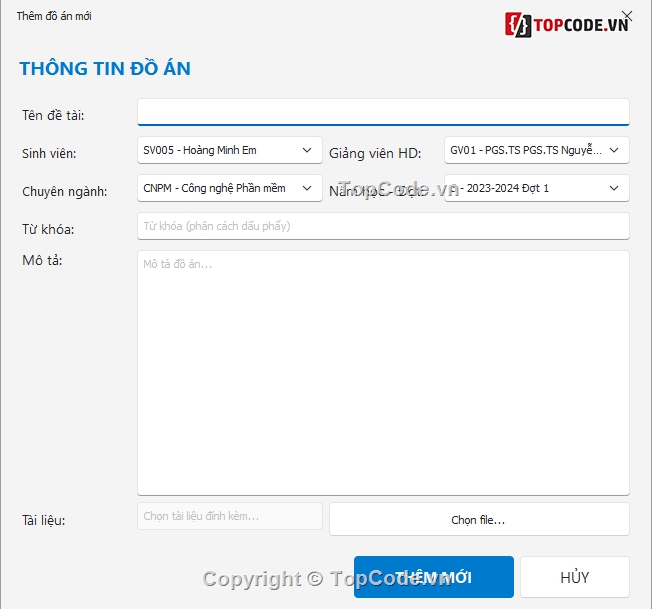Click the Giảng viên HD label
The width and height of the screenshot is (652, 609).
pyautogui.click(x=375, y=153)
